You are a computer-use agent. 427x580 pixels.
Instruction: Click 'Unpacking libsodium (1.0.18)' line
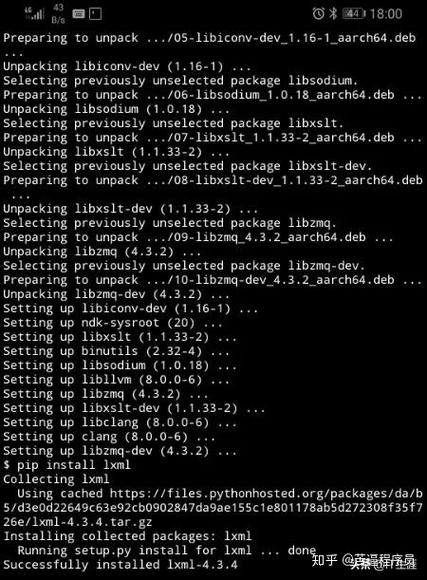[116, 109]
